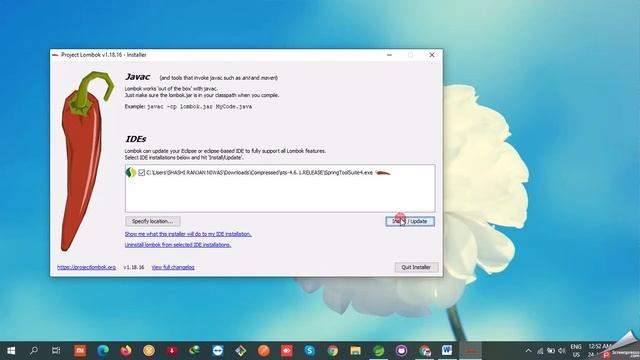Launch Microsoft Edge from the taskbar
640x360 pixels.
pos(103,351)
